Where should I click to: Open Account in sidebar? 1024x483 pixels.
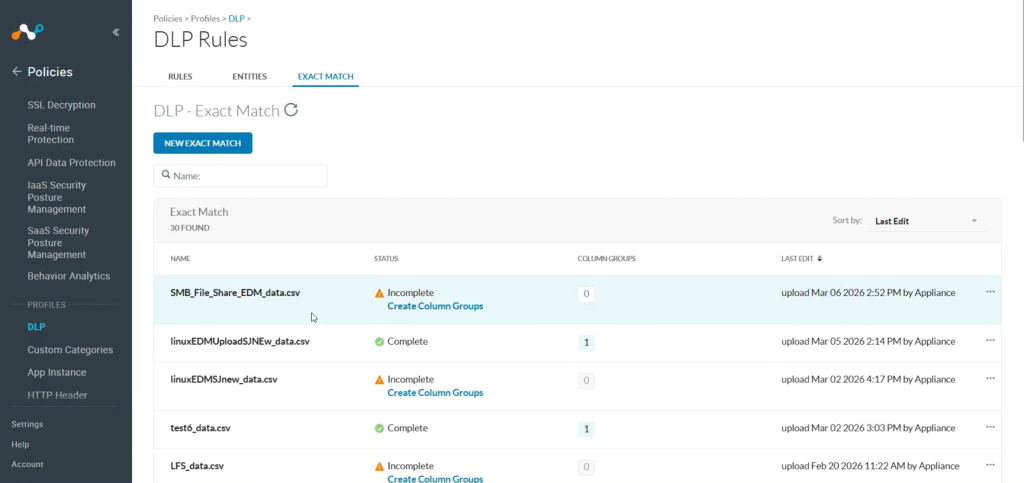pos(27,465)
